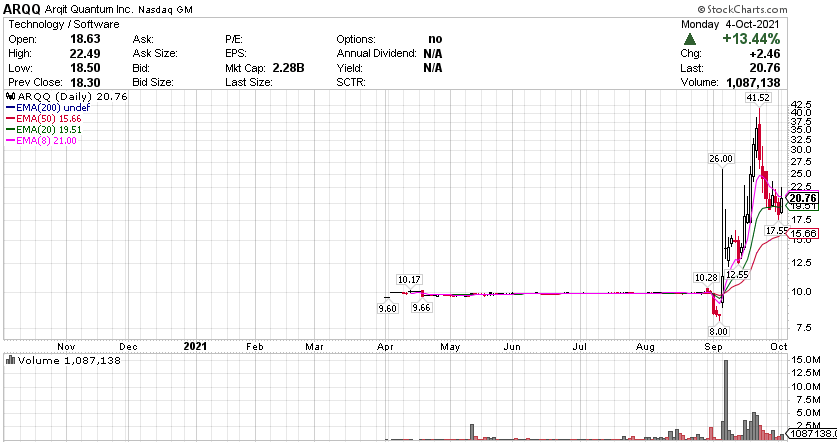Click the EMA(200) undef legend entry
The image size is (840, 442).
coord(48,108)
